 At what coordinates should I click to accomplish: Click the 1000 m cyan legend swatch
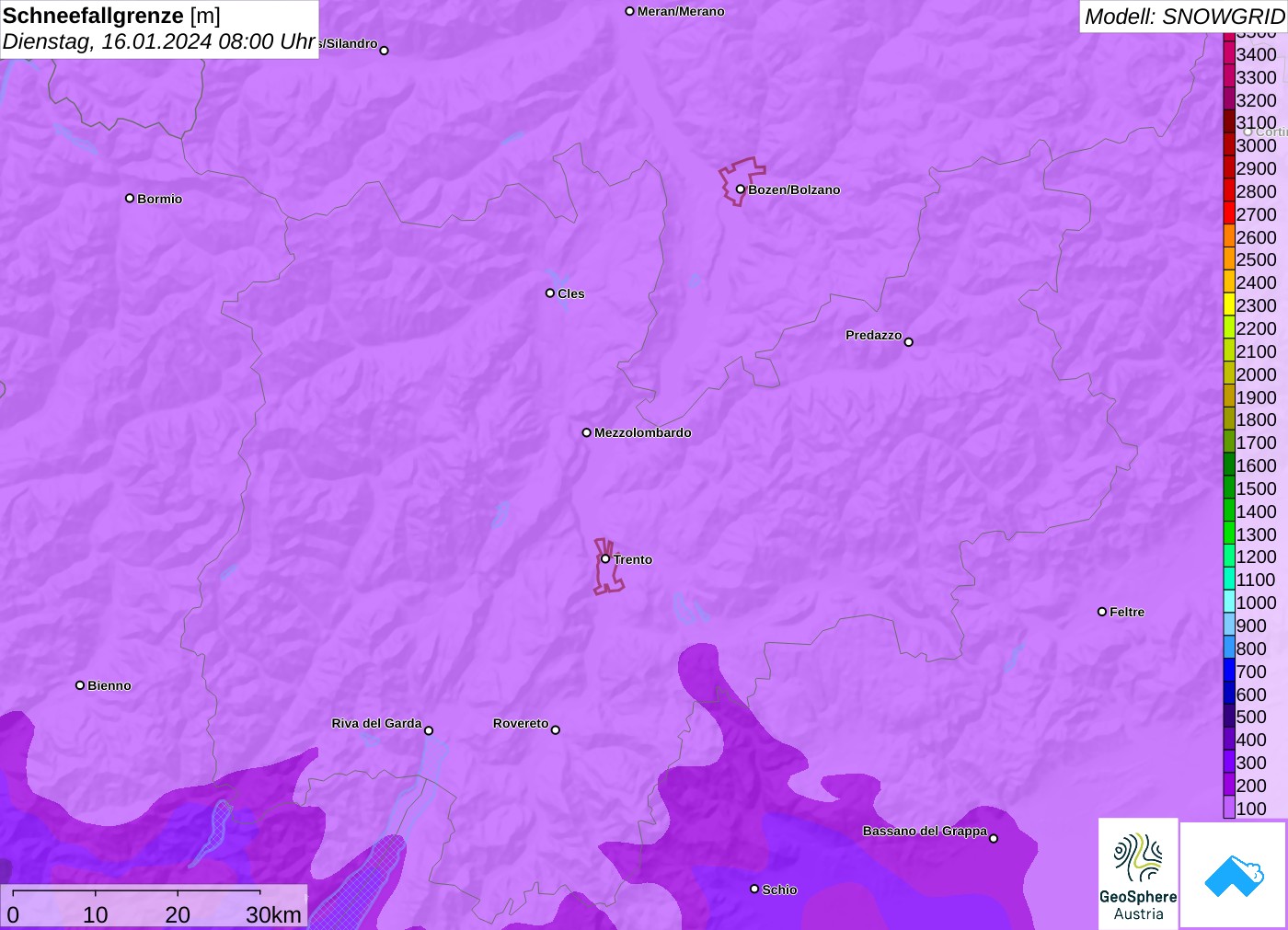1229,602
